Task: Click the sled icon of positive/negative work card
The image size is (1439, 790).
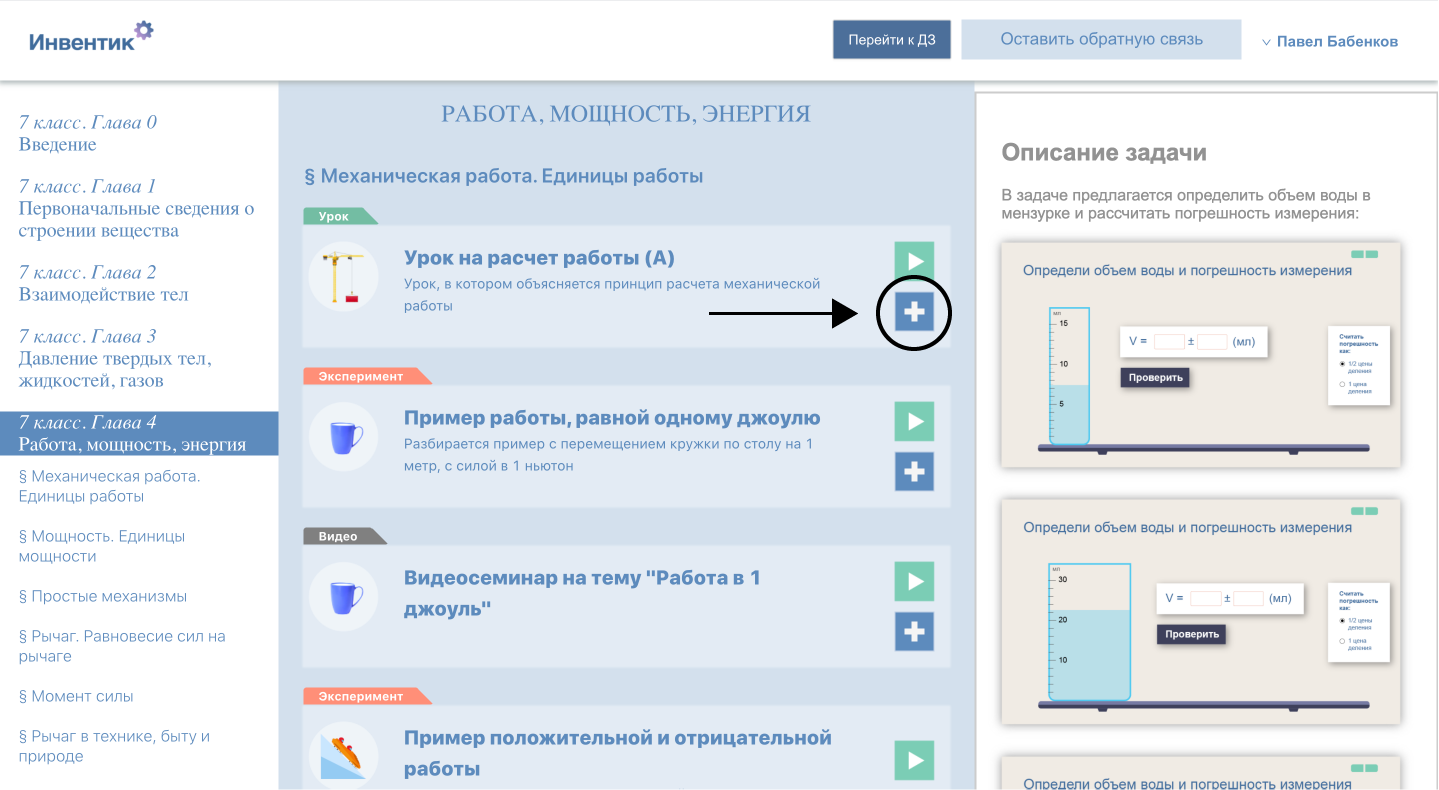Action: click(x=343, y=756)
